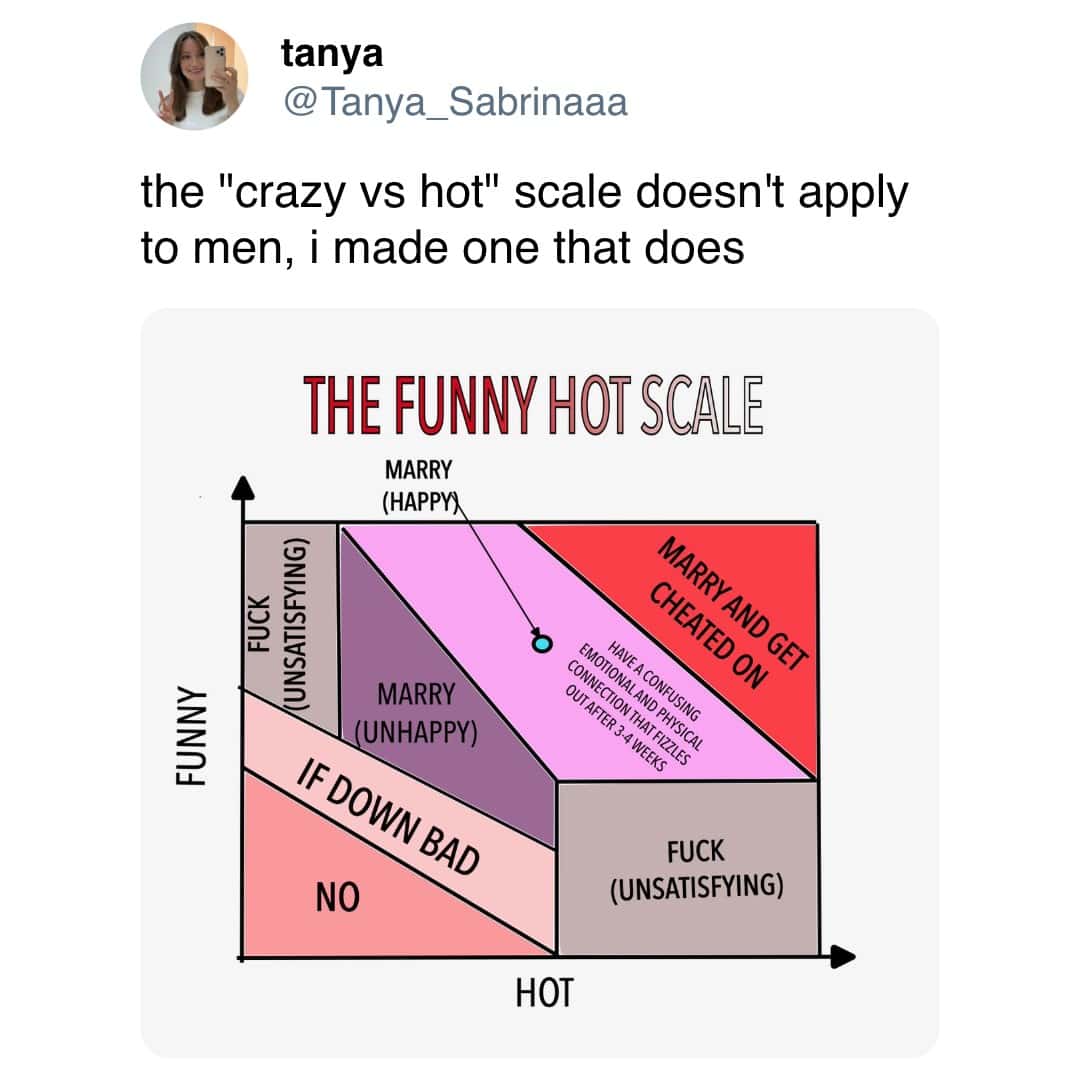This screenshot has height=1080, width=1080.
Task: Click the "MARRY (HAPPY)" label above chart
Action: point(418,485)
